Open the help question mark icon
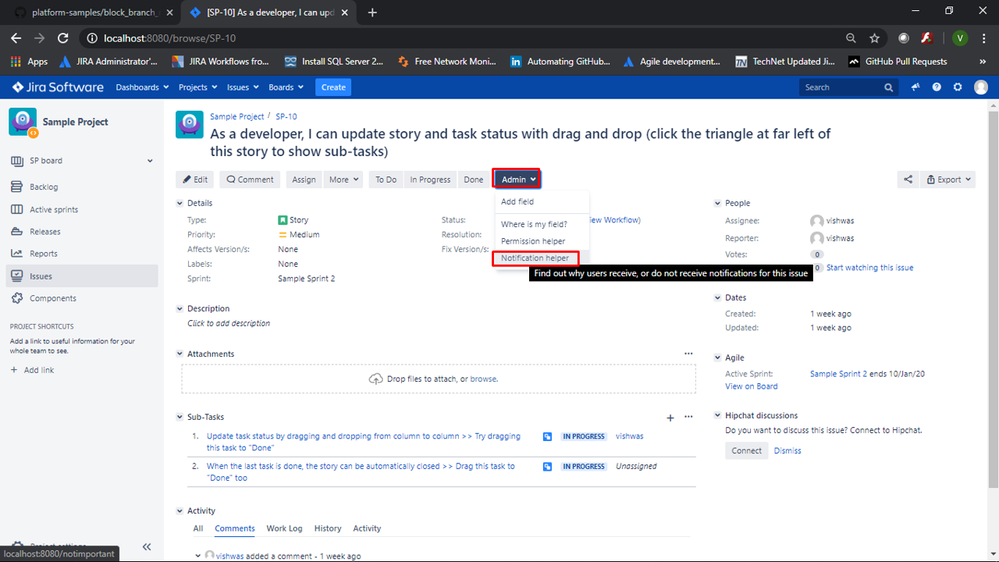 (937, 88)
